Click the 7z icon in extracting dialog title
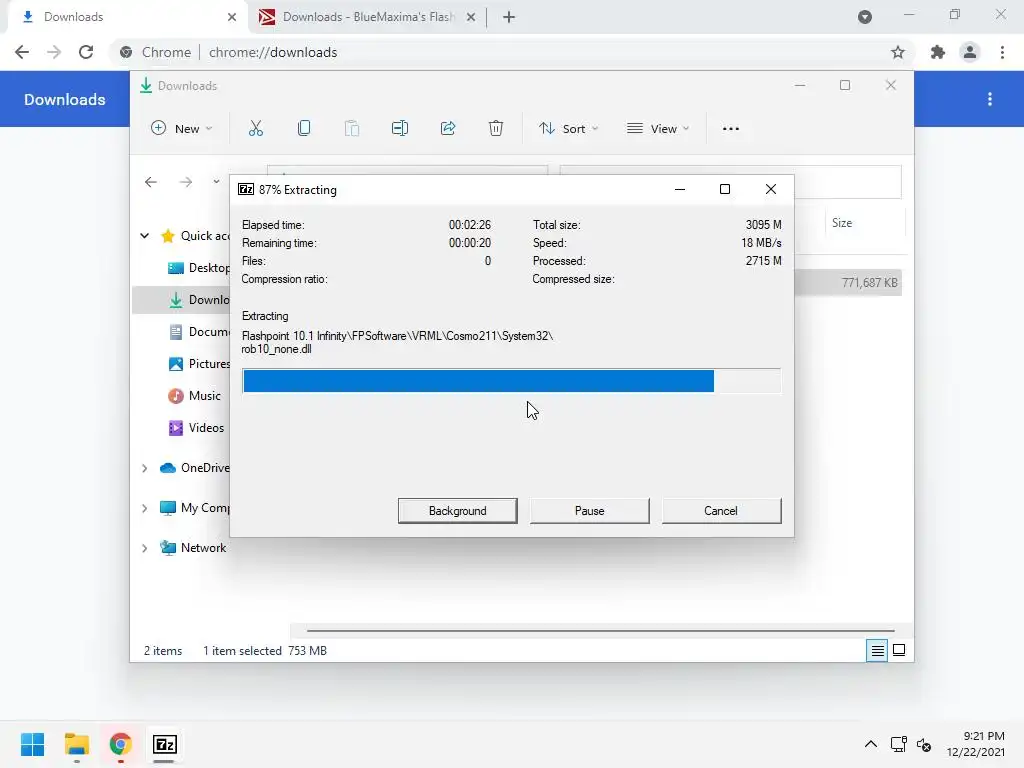Screen dimensions: 1024x768 click(x=246, y=189)
